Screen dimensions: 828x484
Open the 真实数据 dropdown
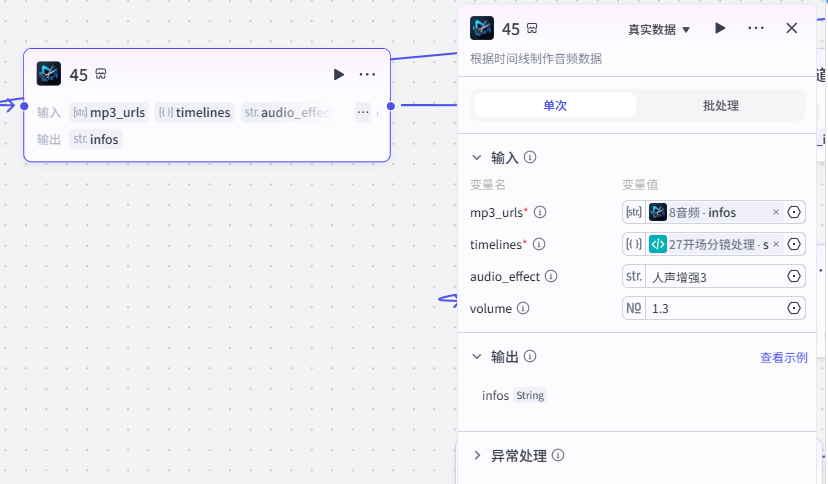click(x=658, y=30)
